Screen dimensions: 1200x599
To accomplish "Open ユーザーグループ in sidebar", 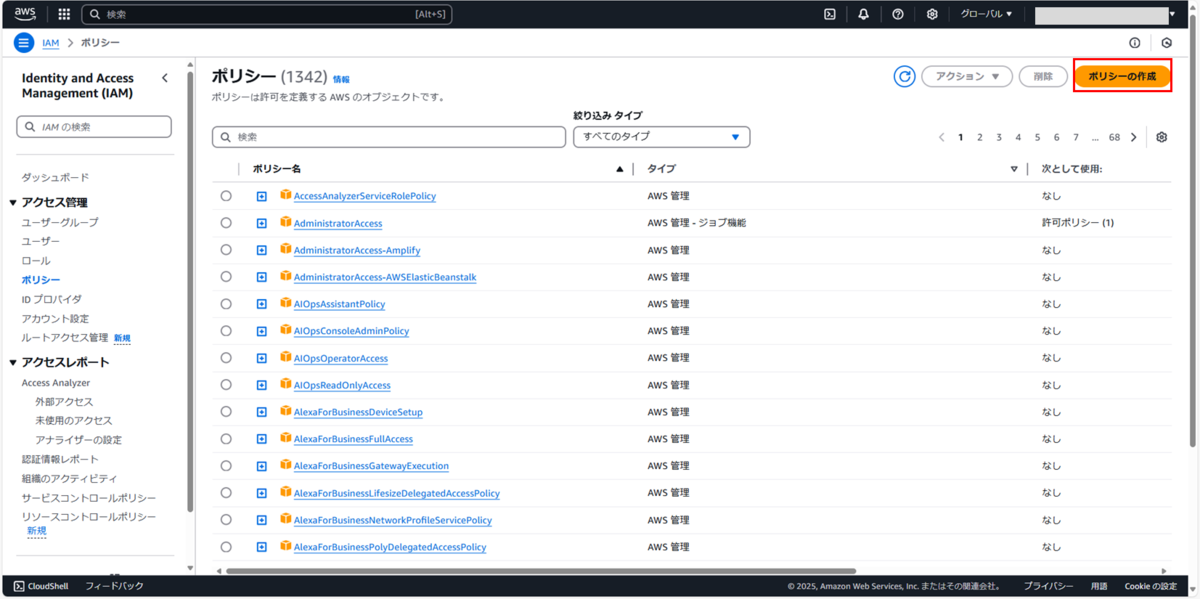I will (x=60, y=222).
